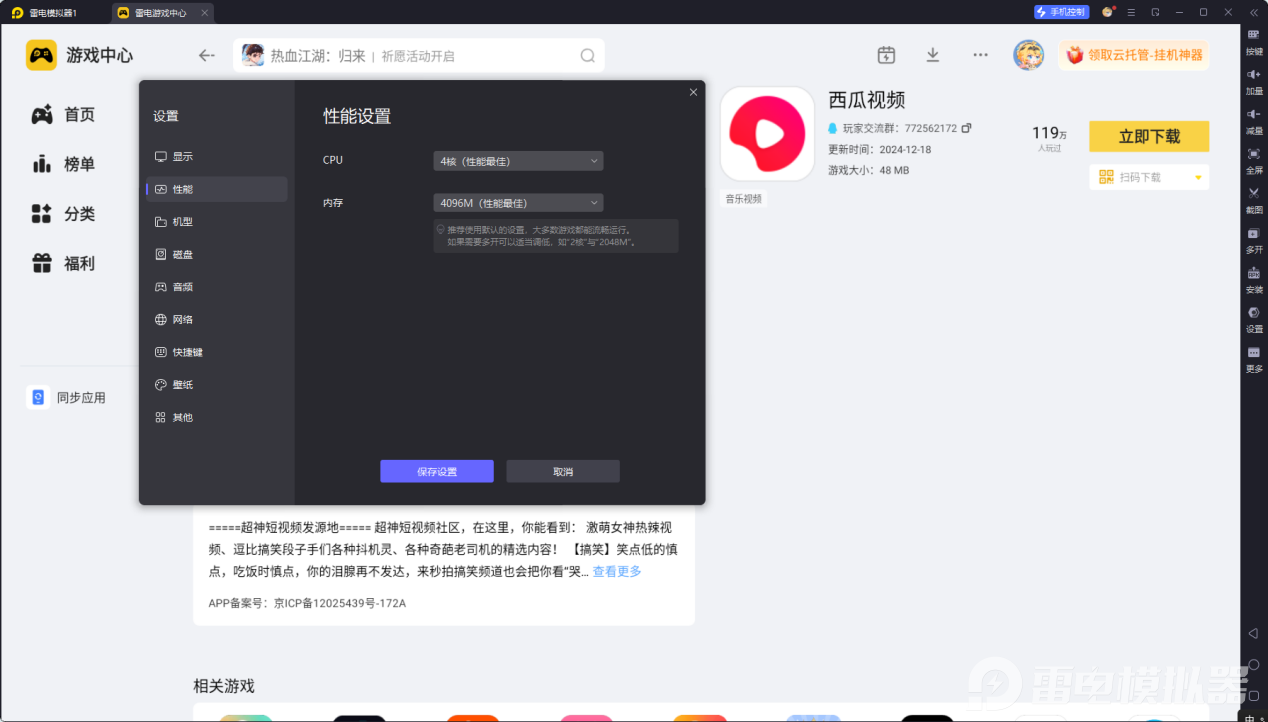Open 首页 in game center sidebar
Screen dimensions: 1268x722
click(x=63, y=115)
